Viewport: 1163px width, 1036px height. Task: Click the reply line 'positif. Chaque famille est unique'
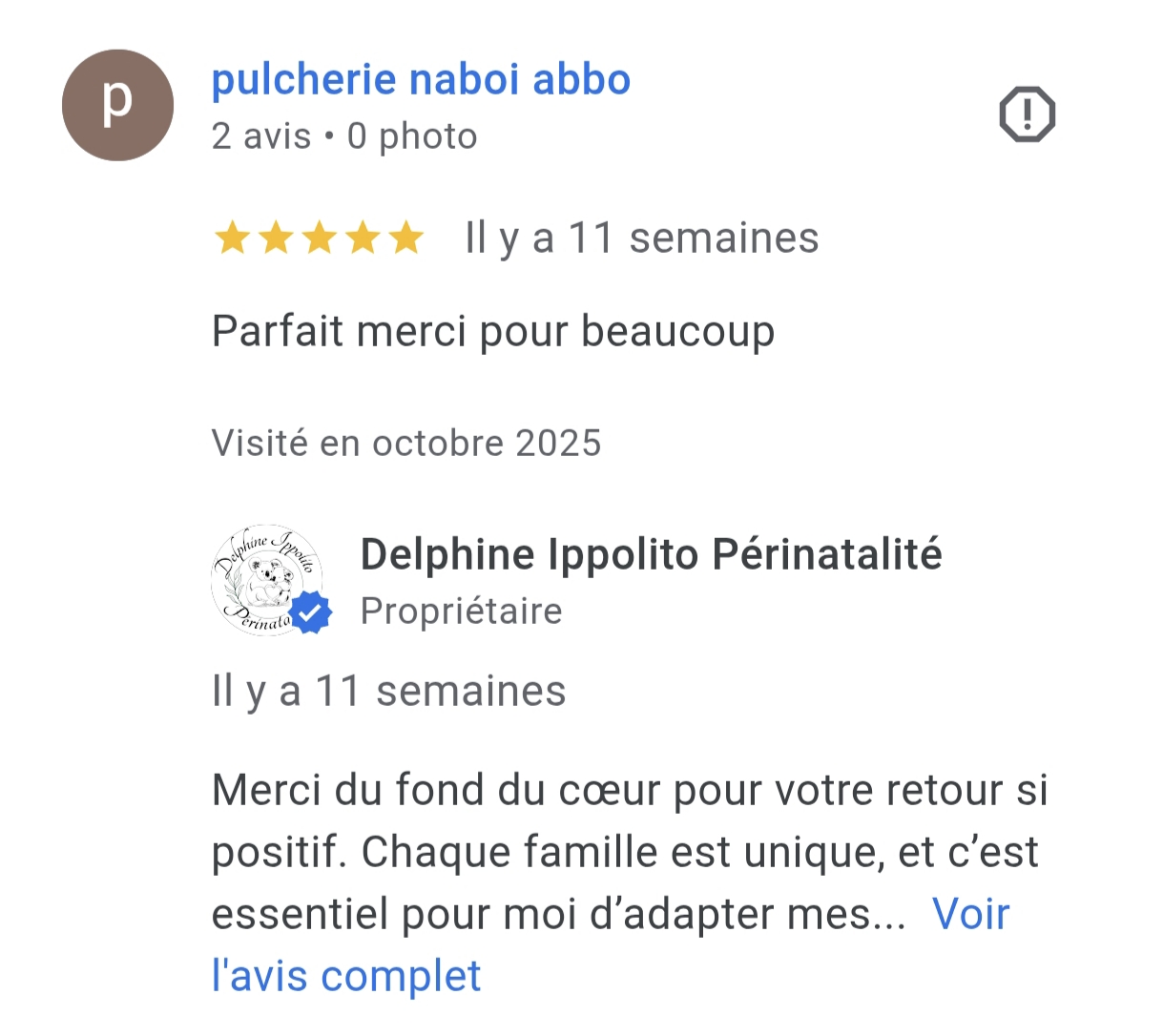tap(624, 853)
